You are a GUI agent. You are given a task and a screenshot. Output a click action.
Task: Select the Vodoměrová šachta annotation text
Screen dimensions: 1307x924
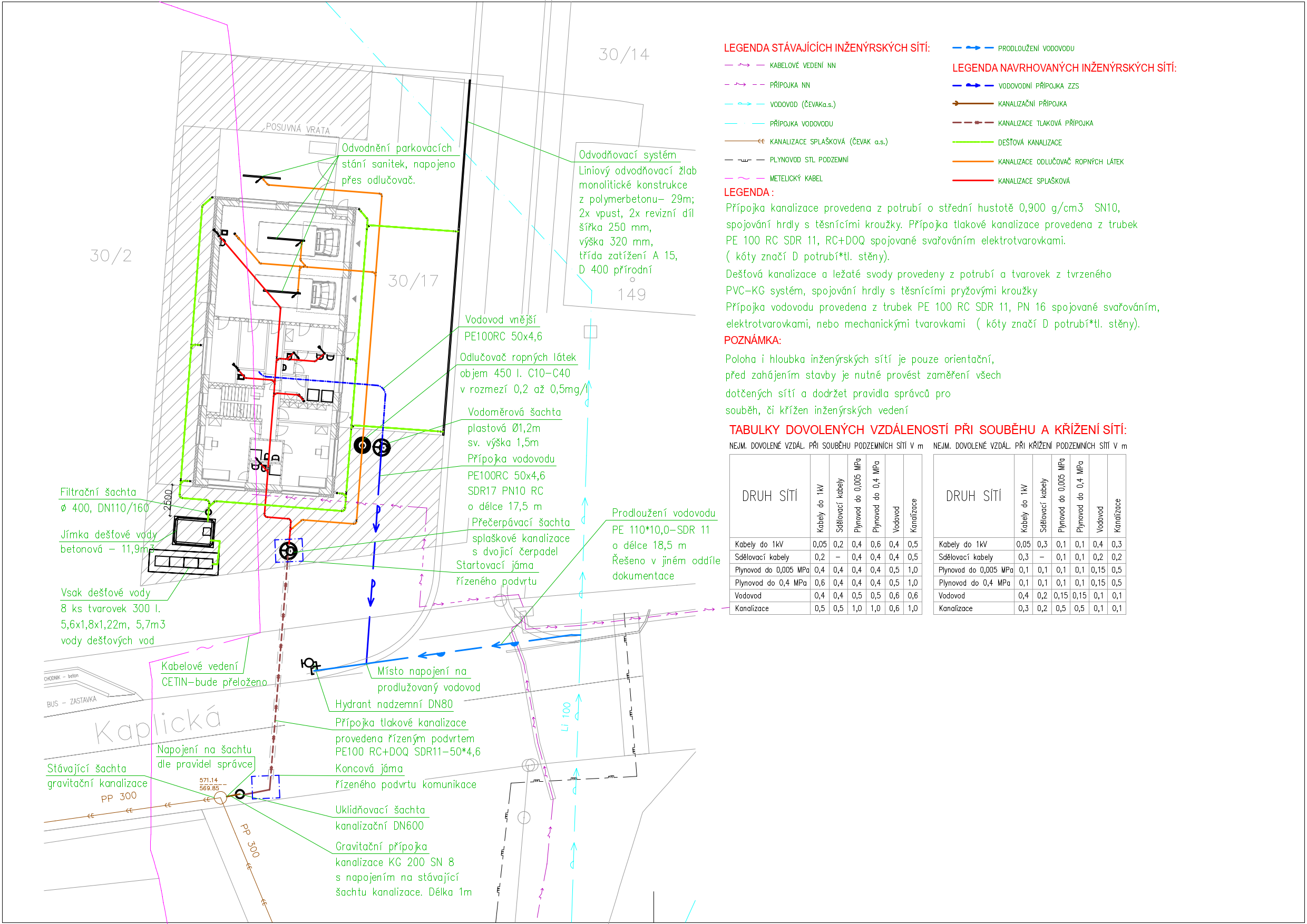click(x=514, y=412)
